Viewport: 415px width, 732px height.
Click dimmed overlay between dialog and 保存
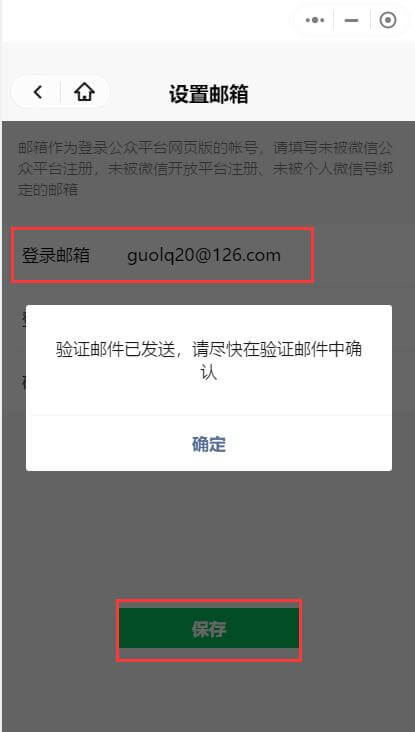click(x=209, y=535)
